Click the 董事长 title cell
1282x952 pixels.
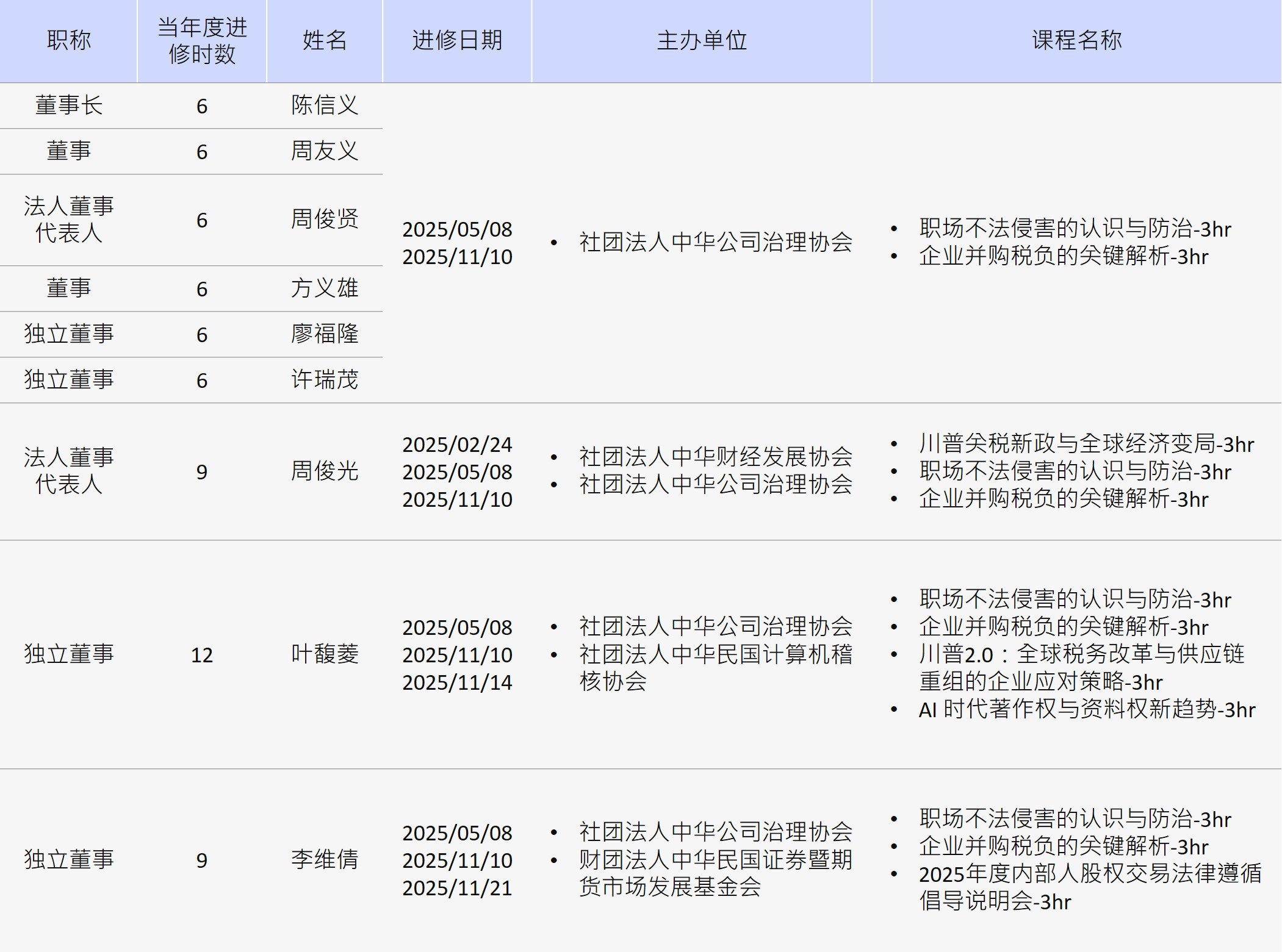(68, 106)
